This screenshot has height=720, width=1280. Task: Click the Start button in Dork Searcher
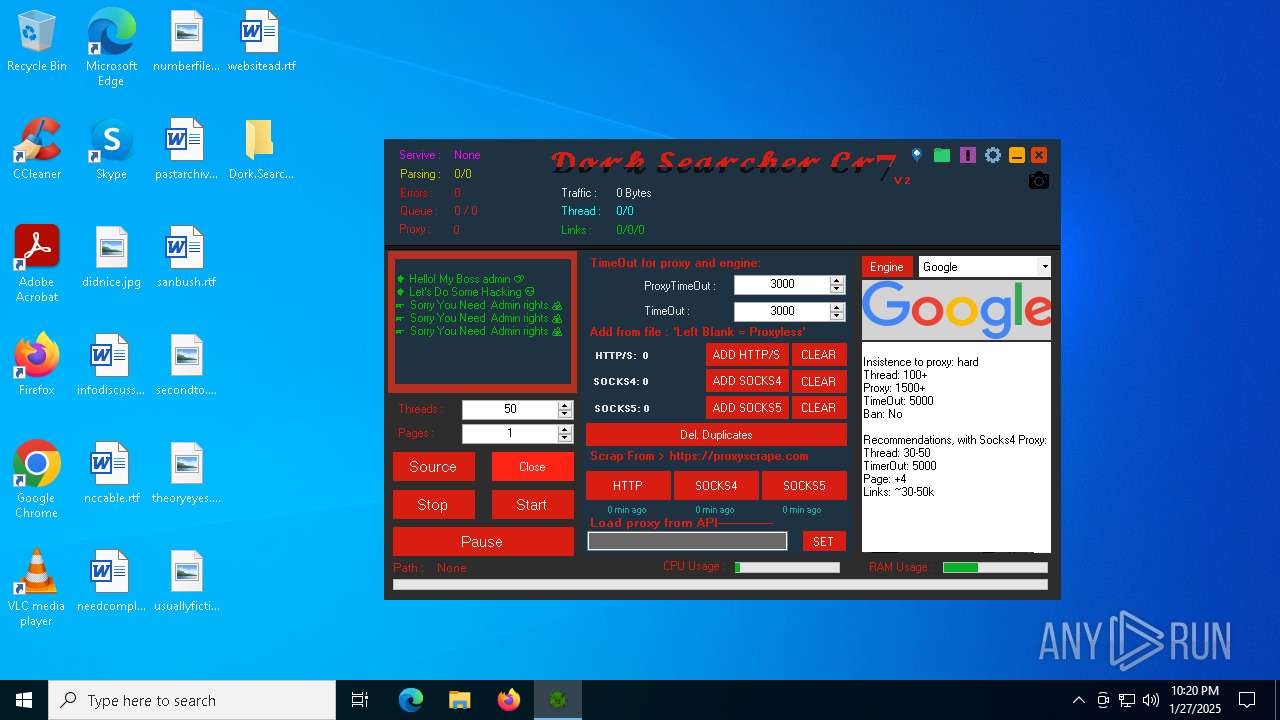coord(532,505)
